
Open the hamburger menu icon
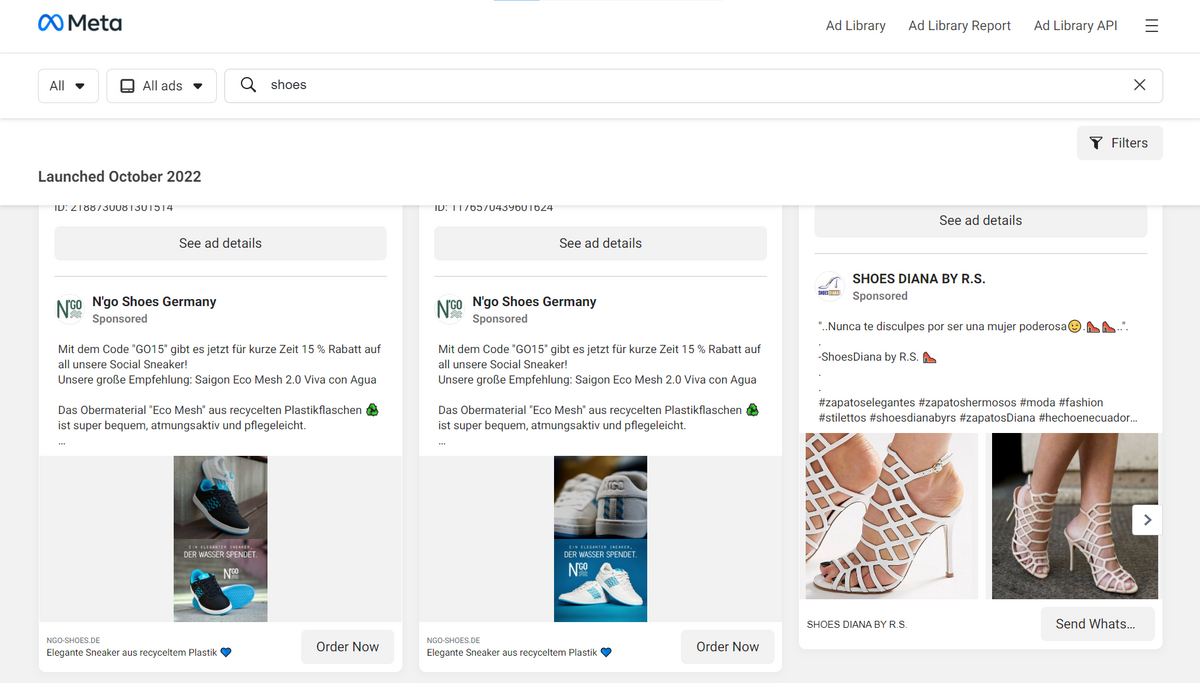click(x=1151, y=25)
